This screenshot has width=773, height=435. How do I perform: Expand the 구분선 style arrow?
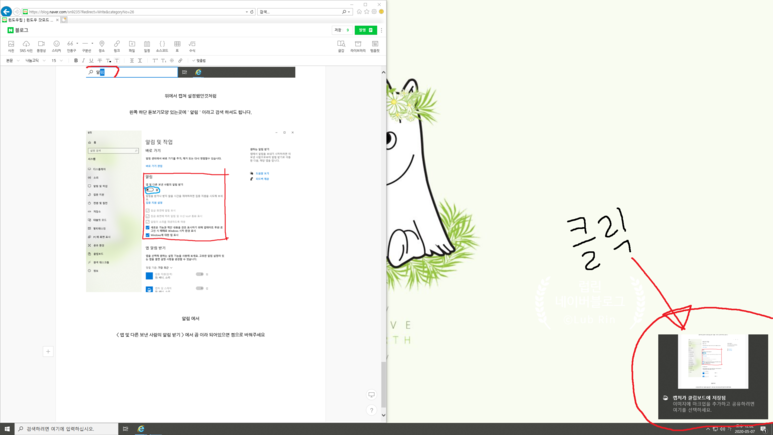(x=92, y=43)
